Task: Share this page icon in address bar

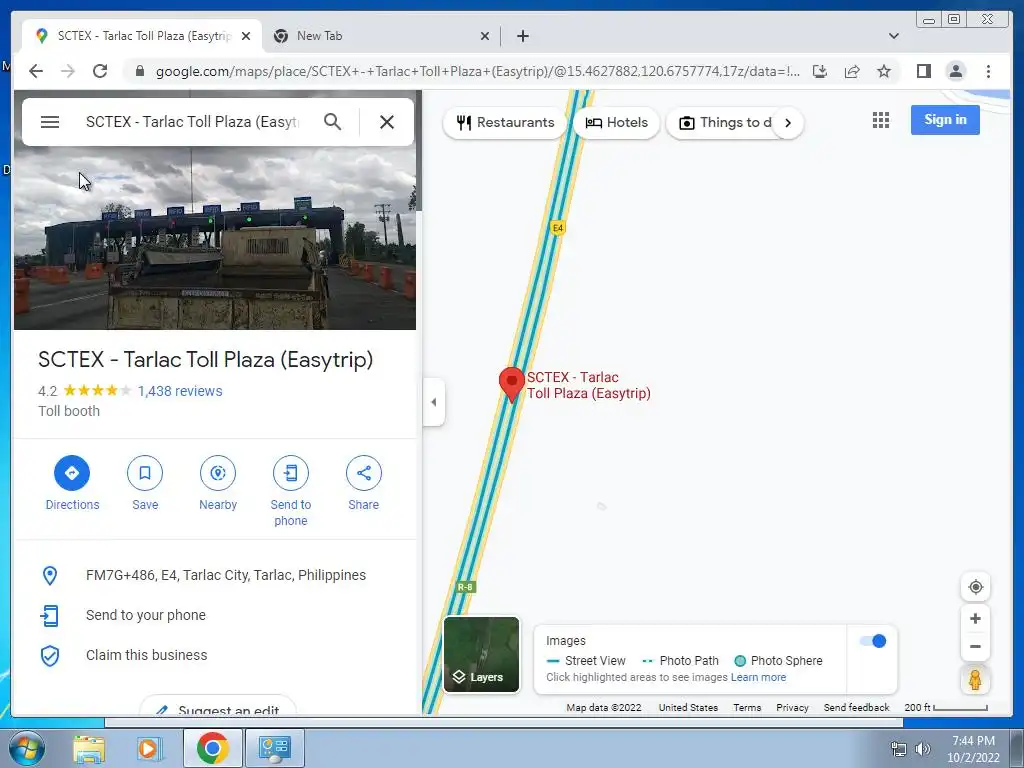Action: click(x=852, y=71)
